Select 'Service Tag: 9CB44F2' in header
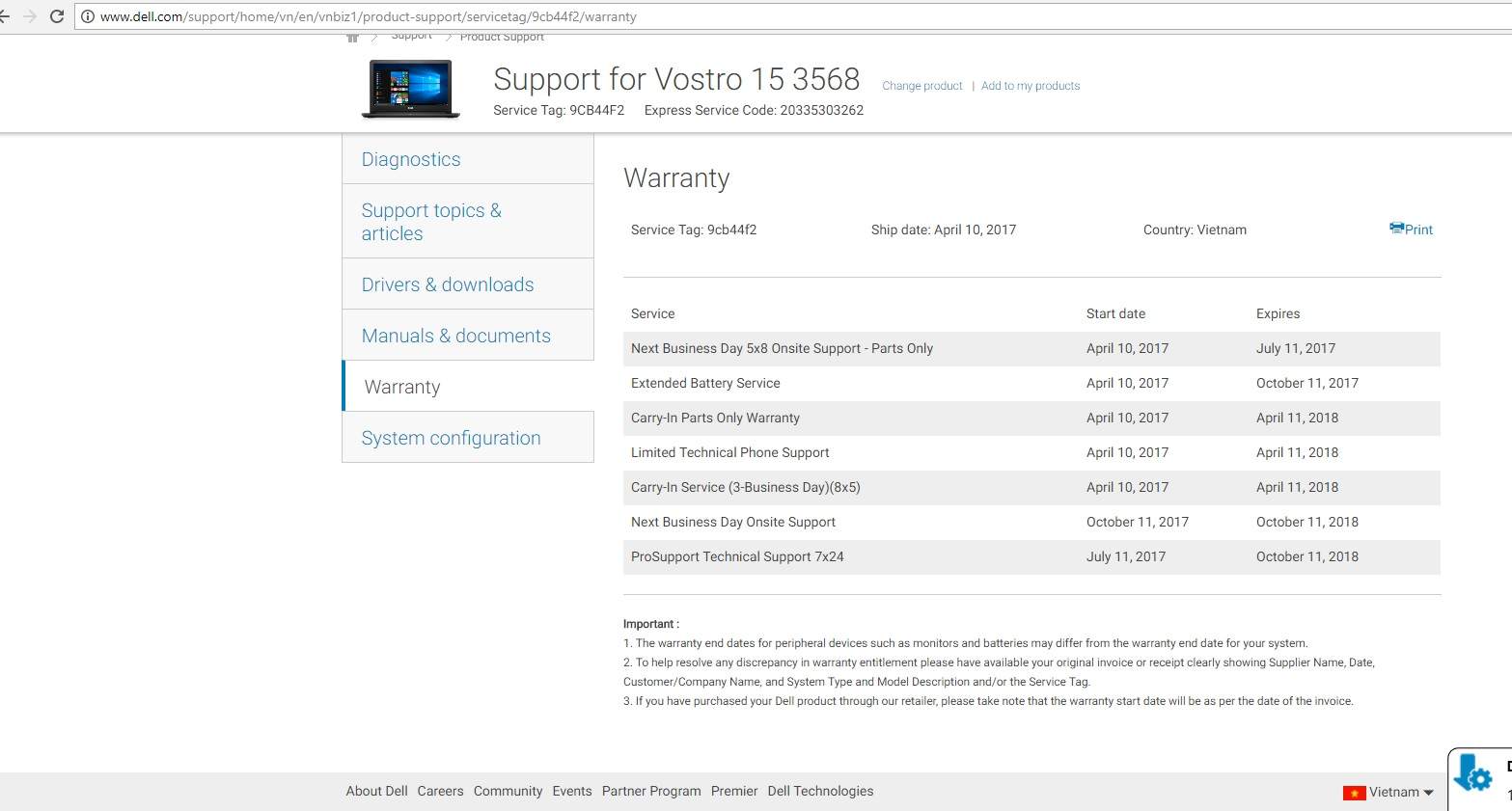1512x811 pixels. [559, 110]
